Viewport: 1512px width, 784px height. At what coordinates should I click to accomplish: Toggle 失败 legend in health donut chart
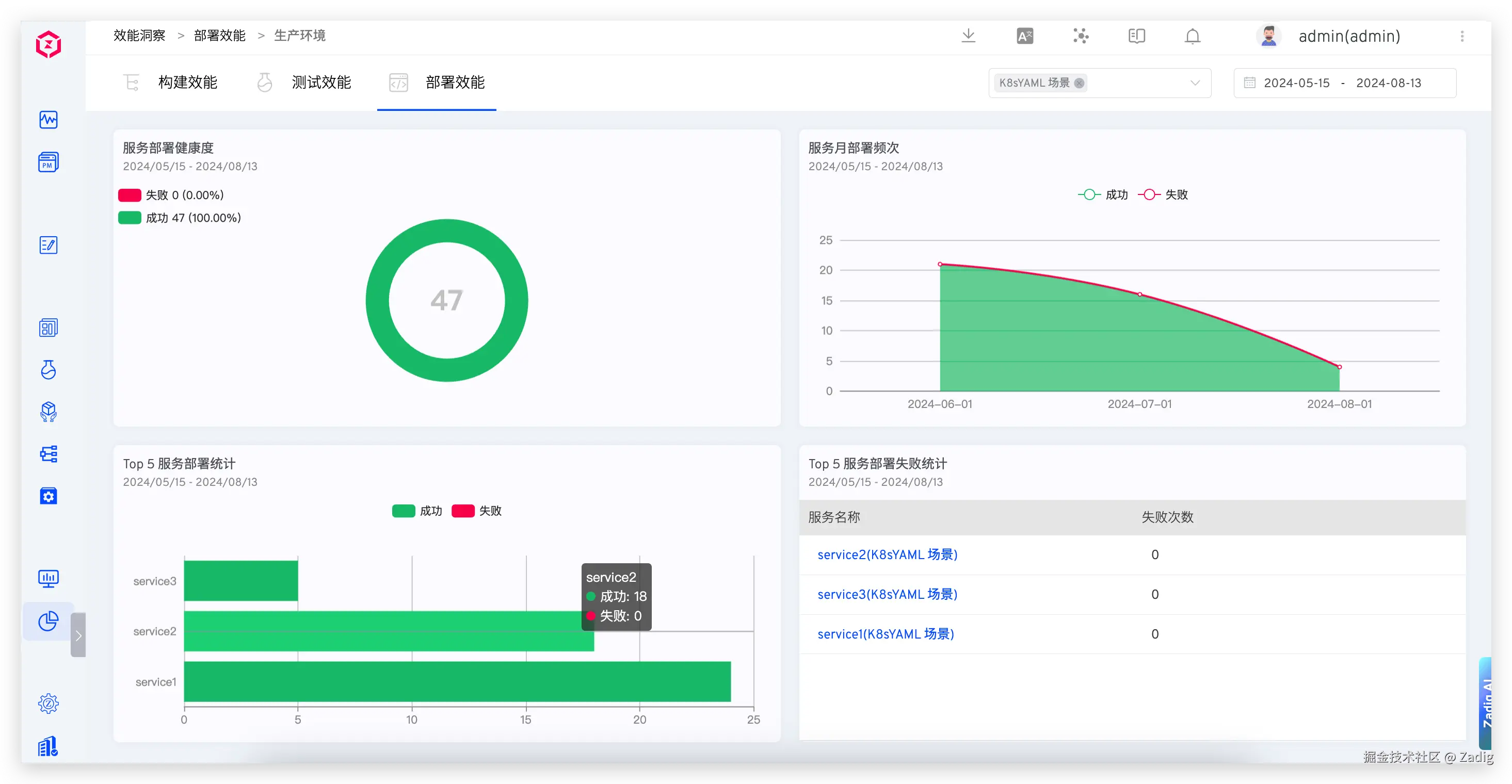coord(130,195)
